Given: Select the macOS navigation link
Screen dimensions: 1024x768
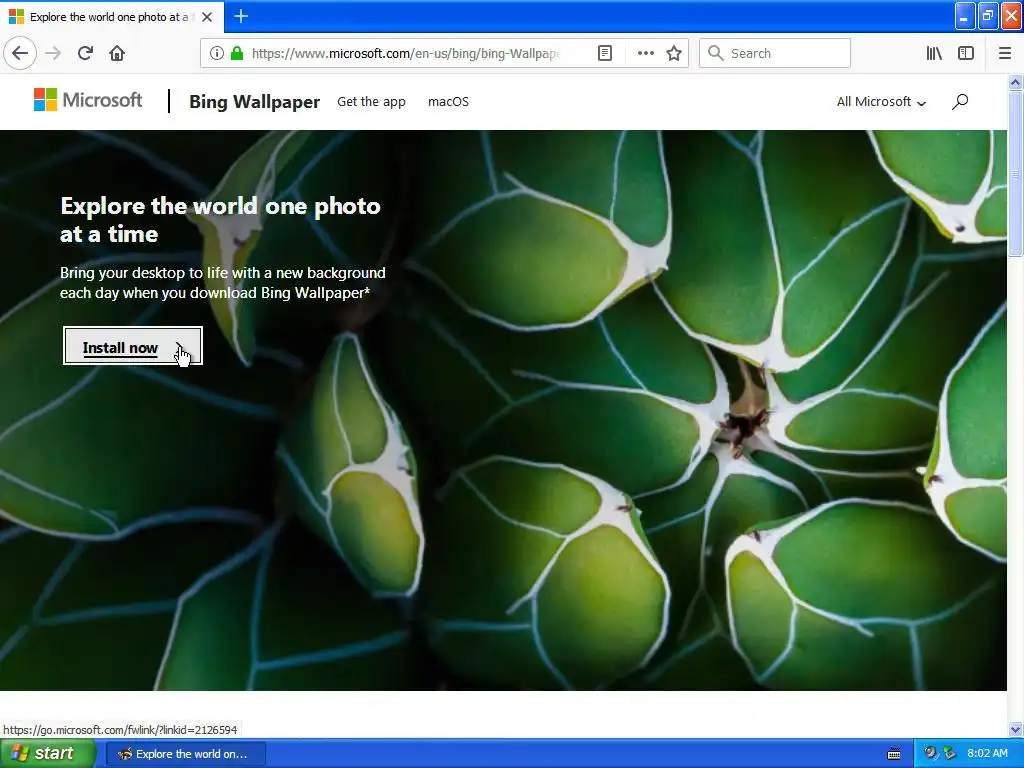Looking at the screenshot, I should point(448,101).
